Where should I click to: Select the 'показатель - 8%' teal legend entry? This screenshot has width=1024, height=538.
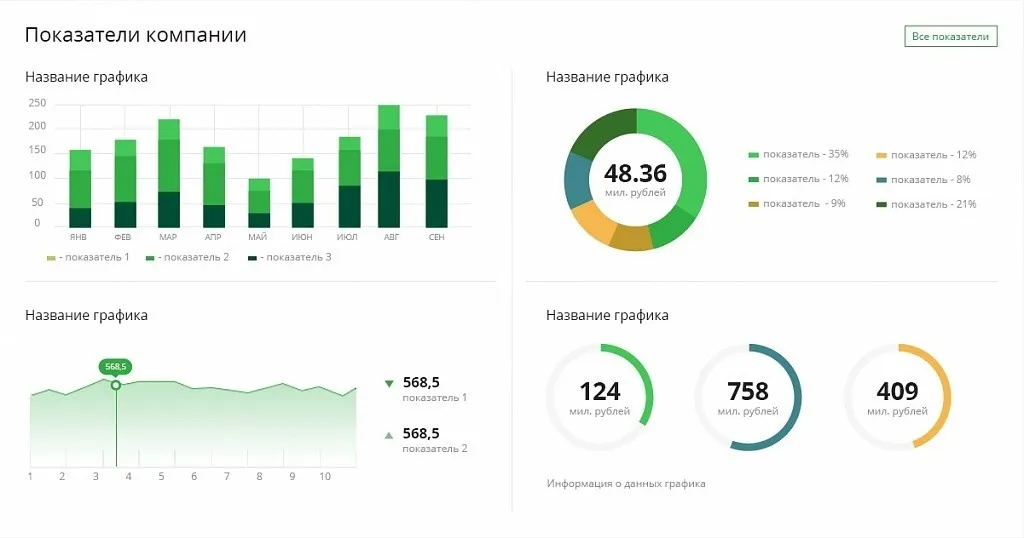[929, 180]
